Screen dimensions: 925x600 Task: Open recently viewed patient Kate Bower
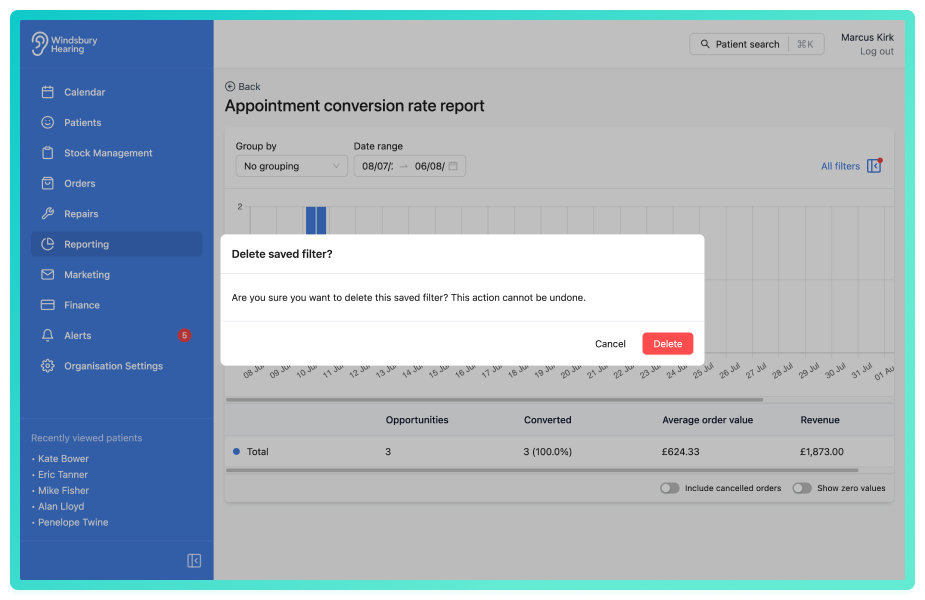click(x=63, y=458)
